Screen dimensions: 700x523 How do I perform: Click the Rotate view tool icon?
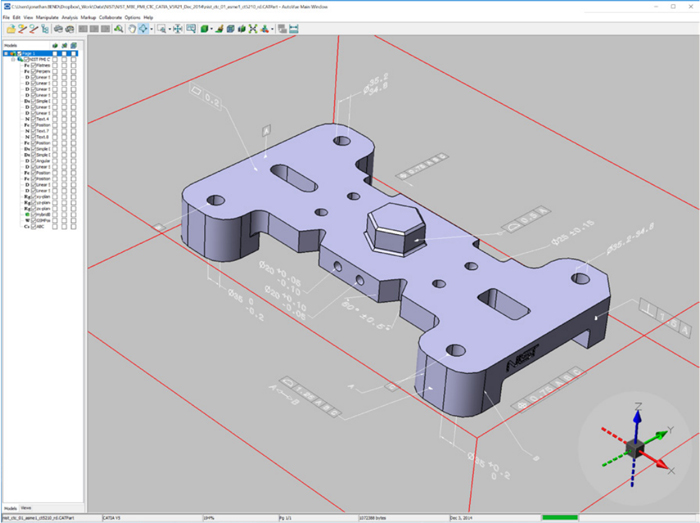[144, 29]
